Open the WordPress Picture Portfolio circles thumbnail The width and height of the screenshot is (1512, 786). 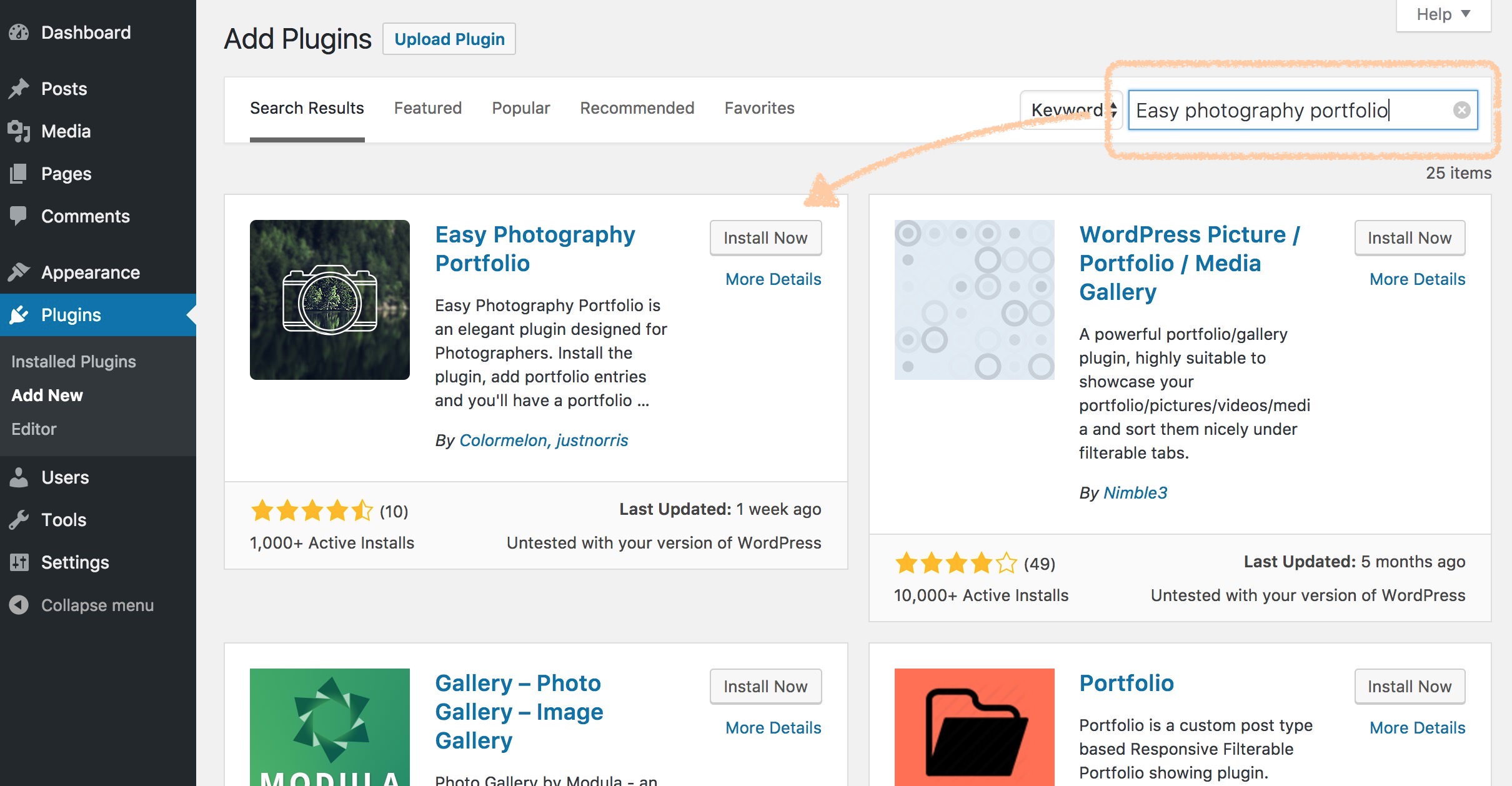(974, 300)
